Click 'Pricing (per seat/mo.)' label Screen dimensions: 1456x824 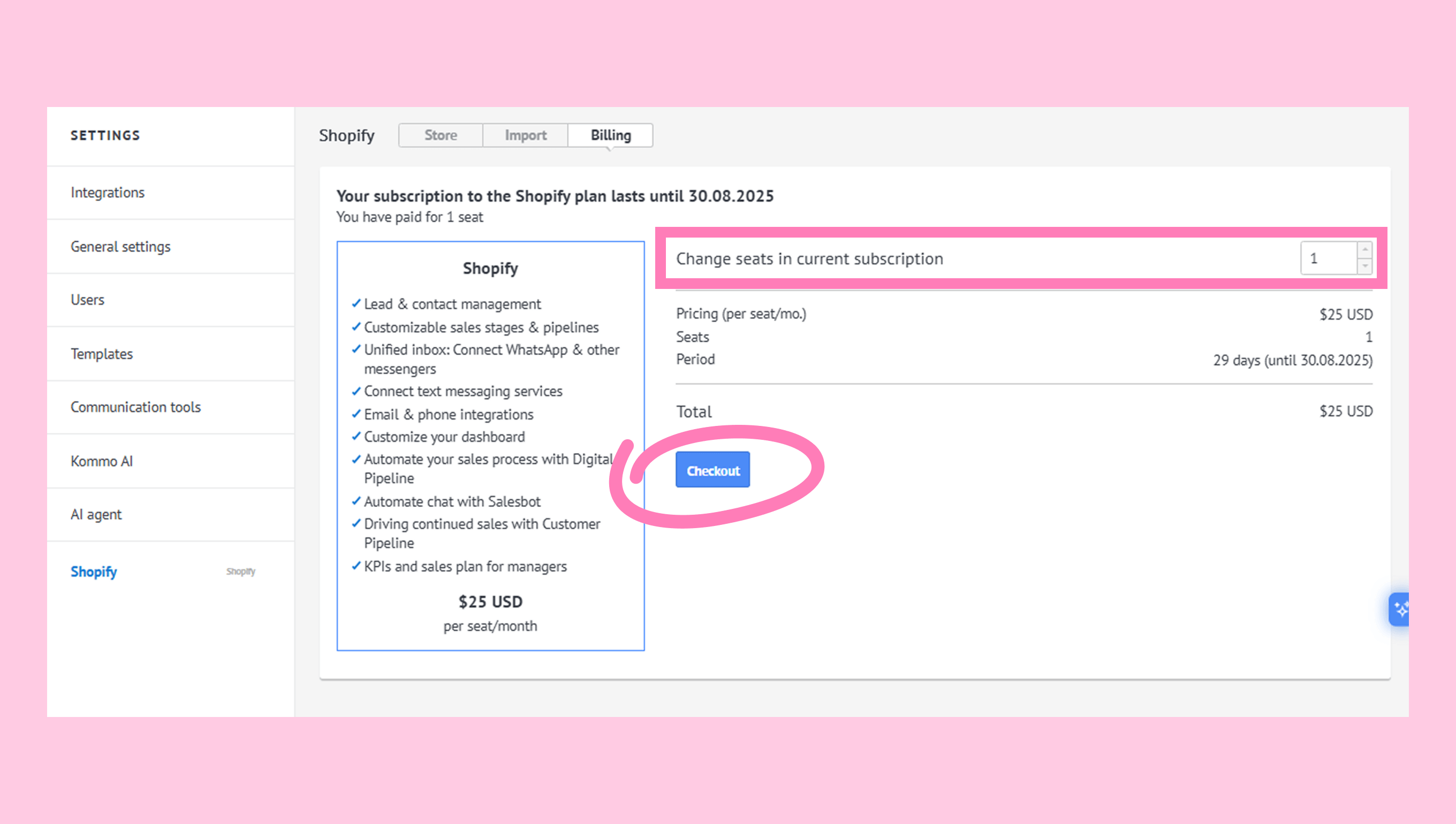point(741,314)
